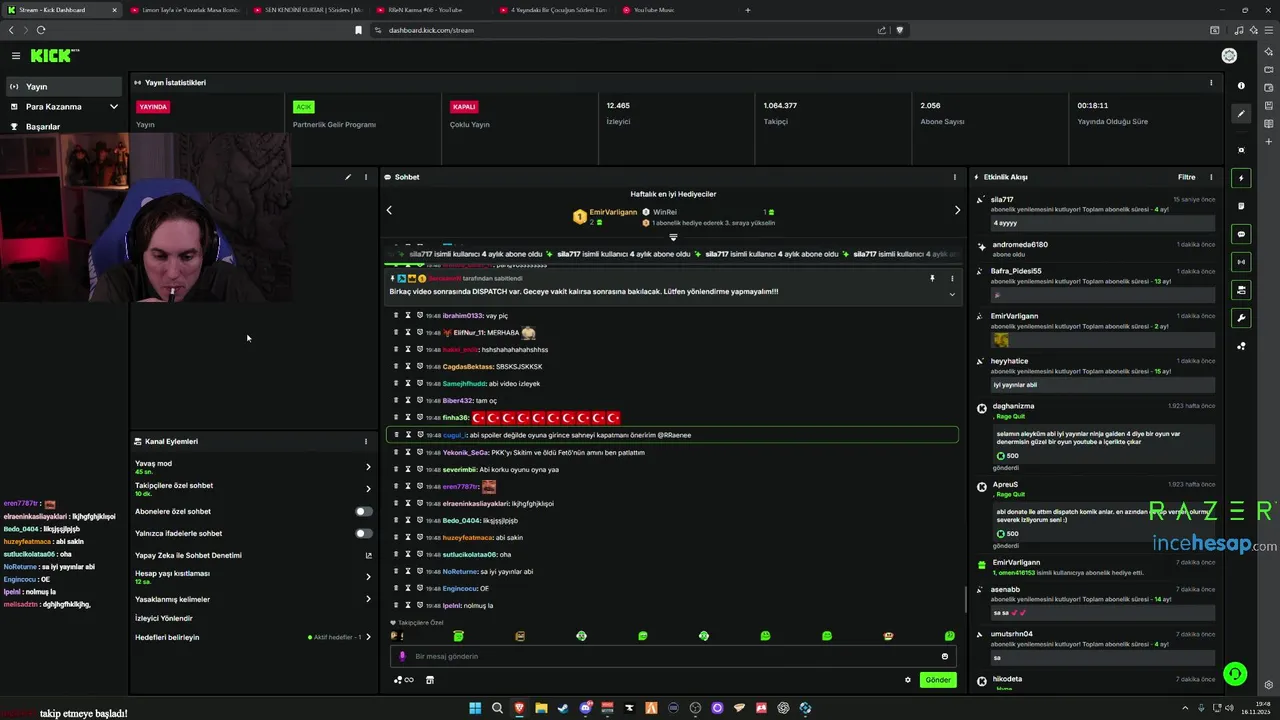Click the note document icon in right toolbar
Image resolution: width=1280 pixels, height=720 pixels.
[x=1241, y=206]
